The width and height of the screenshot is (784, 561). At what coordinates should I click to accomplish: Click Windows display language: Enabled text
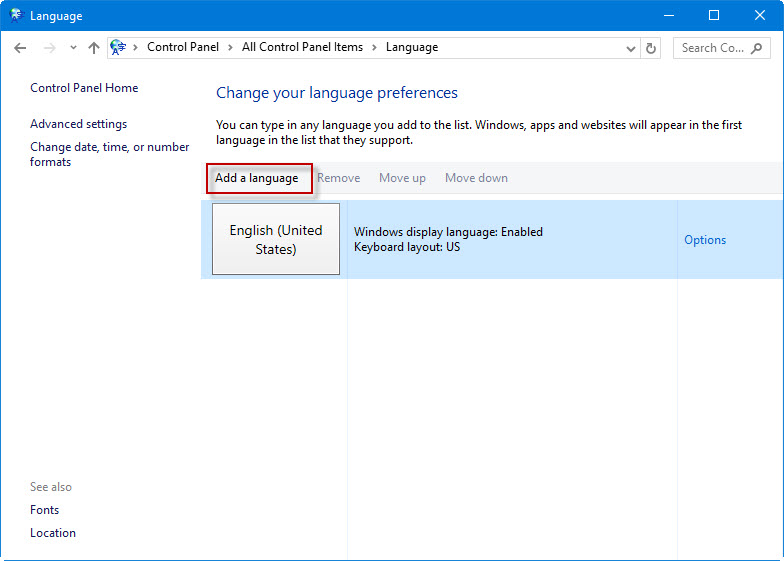click(x=448, y=232)
